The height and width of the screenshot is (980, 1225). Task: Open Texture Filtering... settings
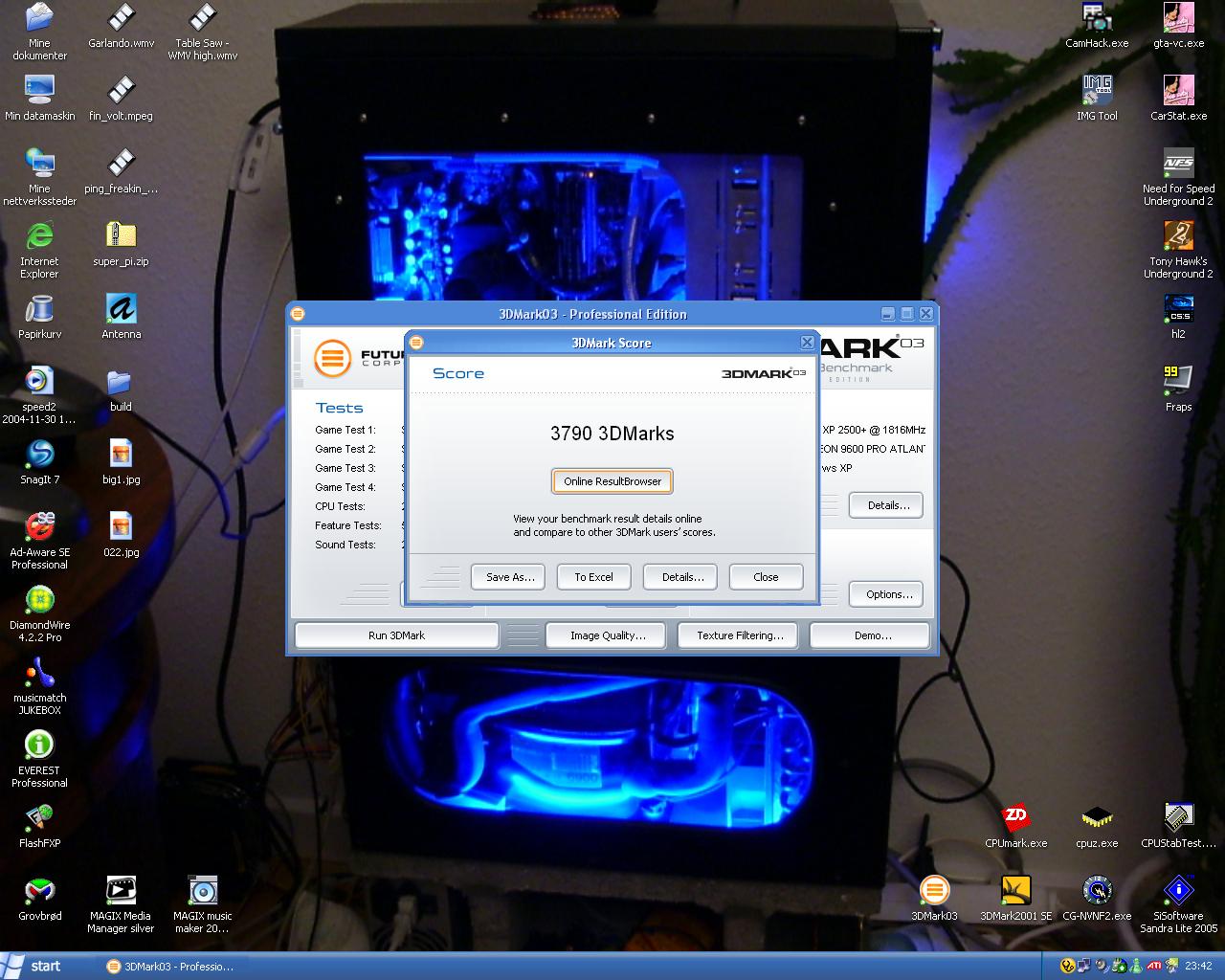point(740,635)
